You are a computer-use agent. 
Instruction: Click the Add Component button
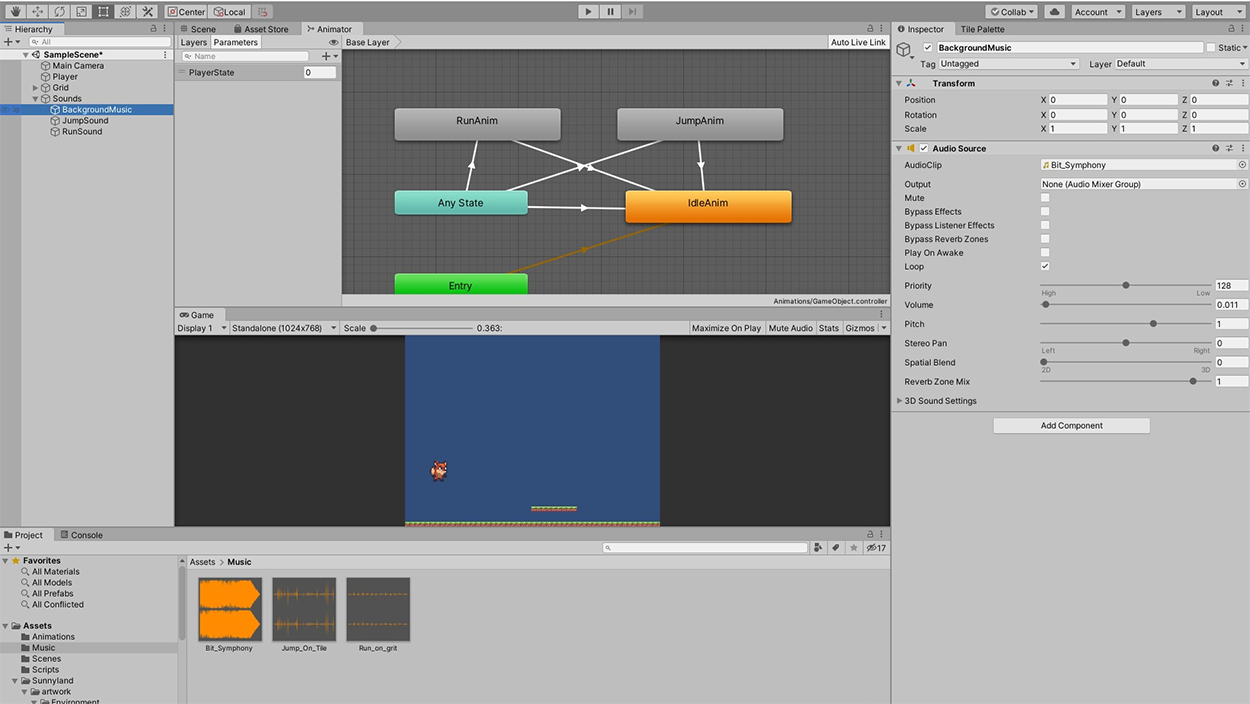tap(1071, 426)
